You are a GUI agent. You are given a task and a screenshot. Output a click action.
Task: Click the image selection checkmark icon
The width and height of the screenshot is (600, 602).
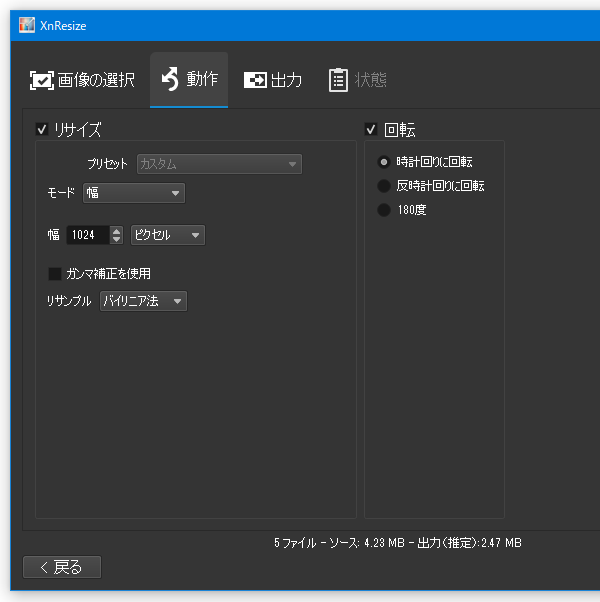click(42, 80)
